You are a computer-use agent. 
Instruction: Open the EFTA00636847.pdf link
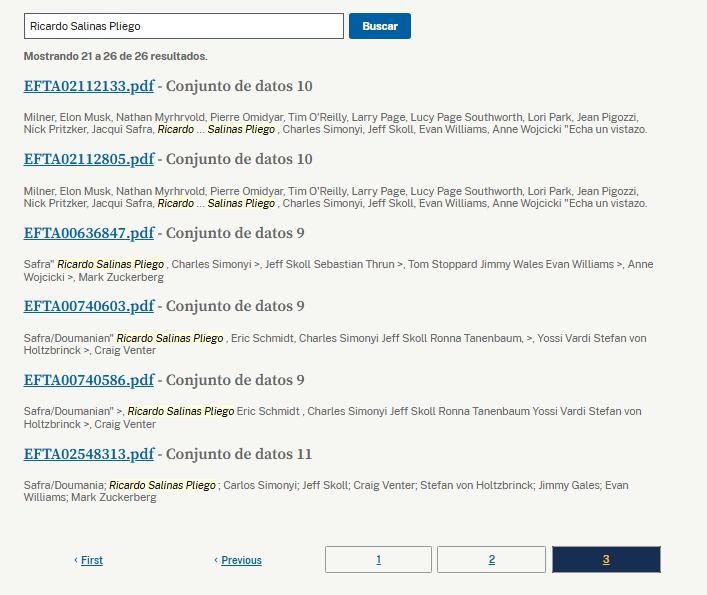pos(89,233)
